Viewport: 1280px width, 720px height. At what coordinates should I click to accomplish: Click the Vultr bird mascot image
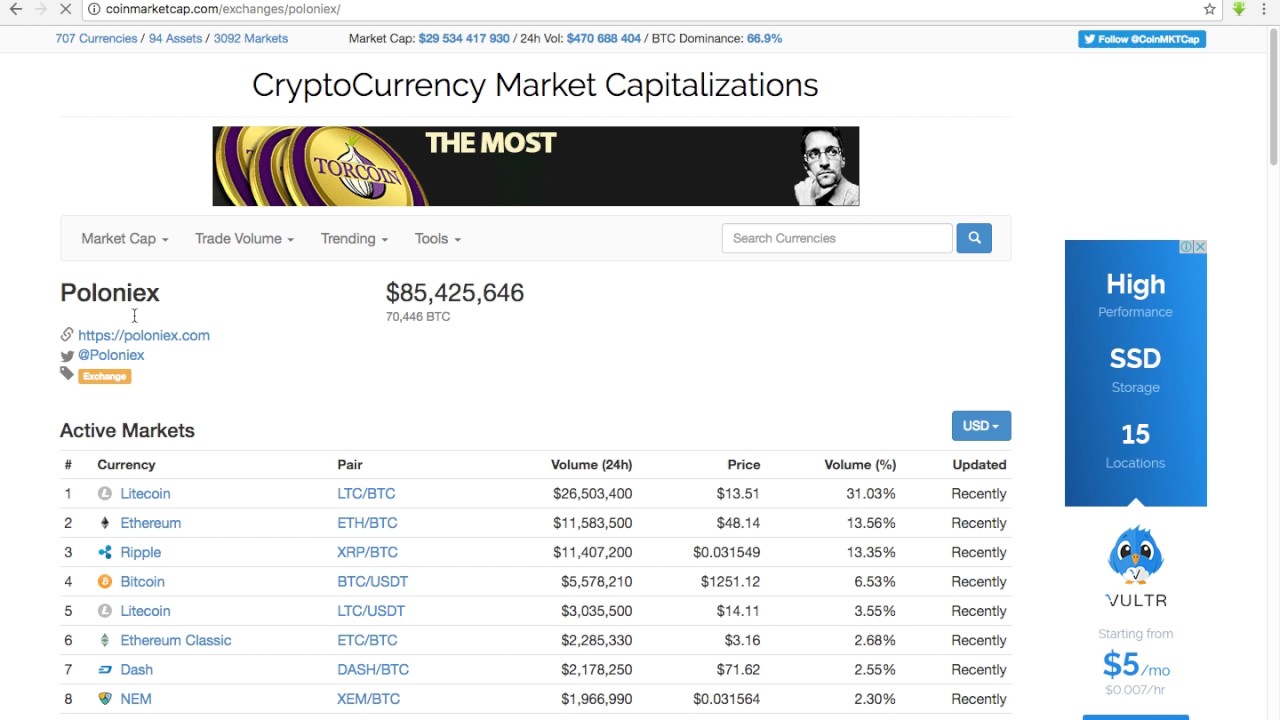click(1136, 555)
